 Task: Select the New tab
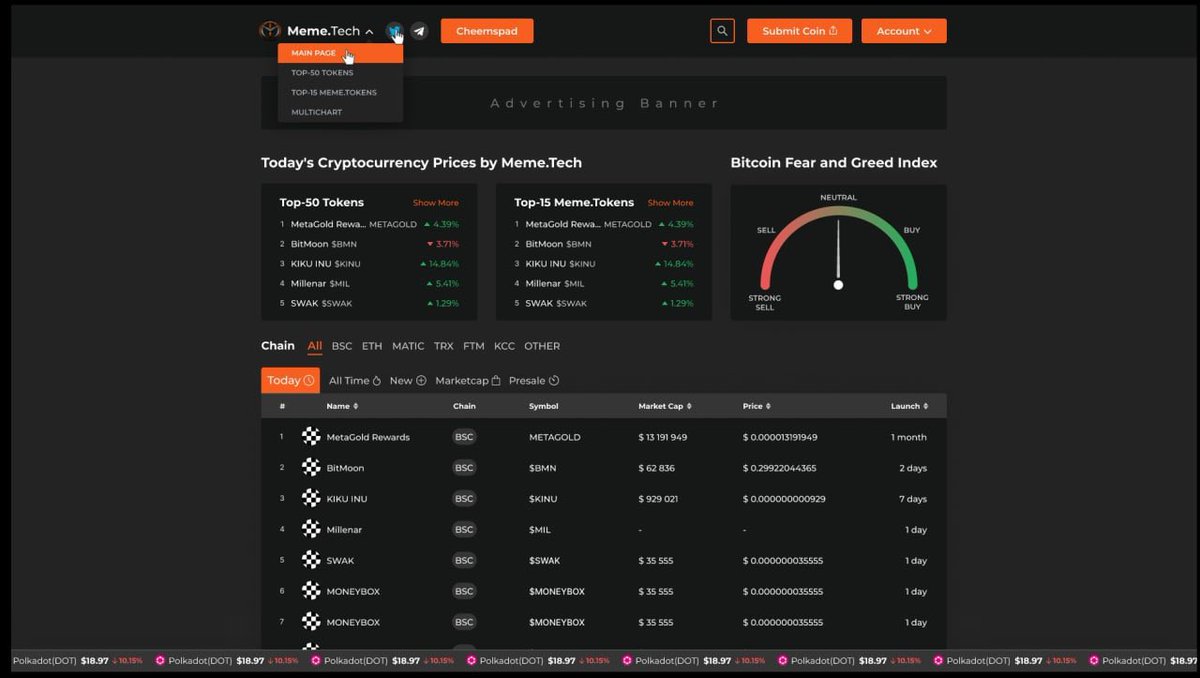[408, 381]
